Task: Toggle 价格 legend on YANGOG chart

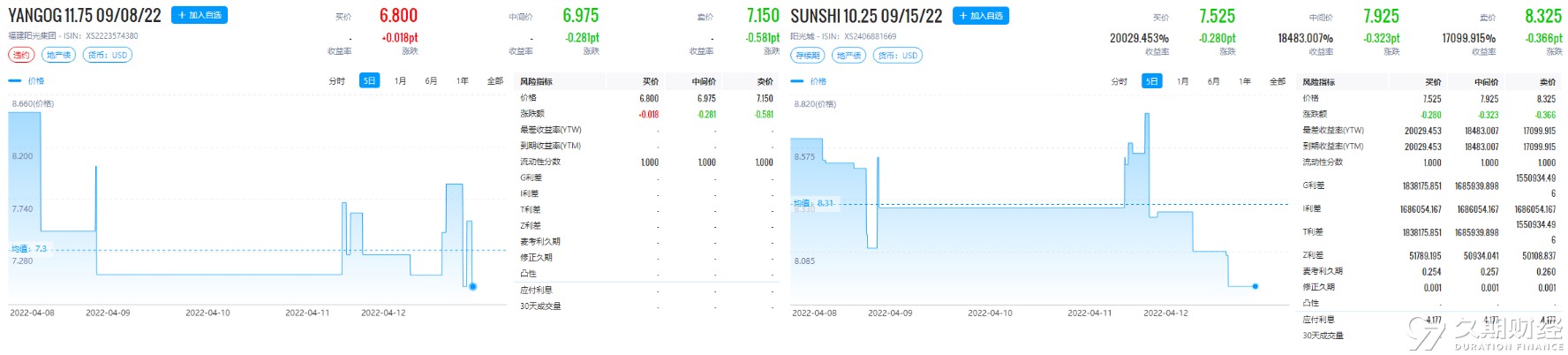Action: pos(26,80)
